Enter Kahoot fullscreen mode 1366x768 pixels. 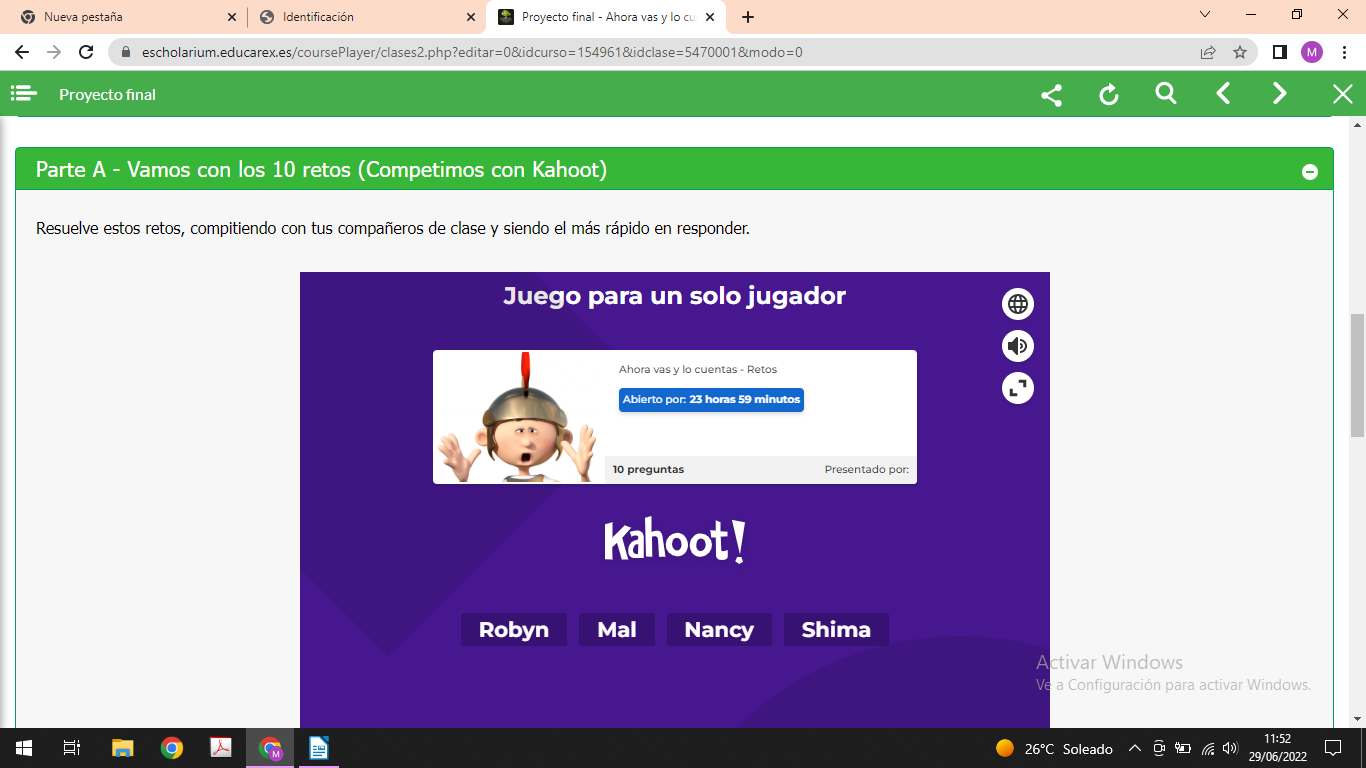point(1018,388)
